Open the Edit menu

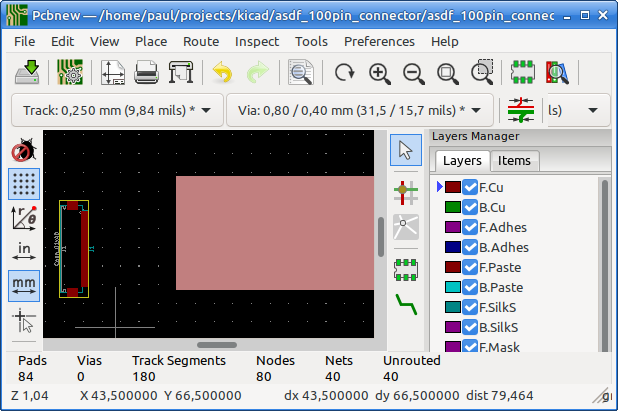(x=62, y=41)
